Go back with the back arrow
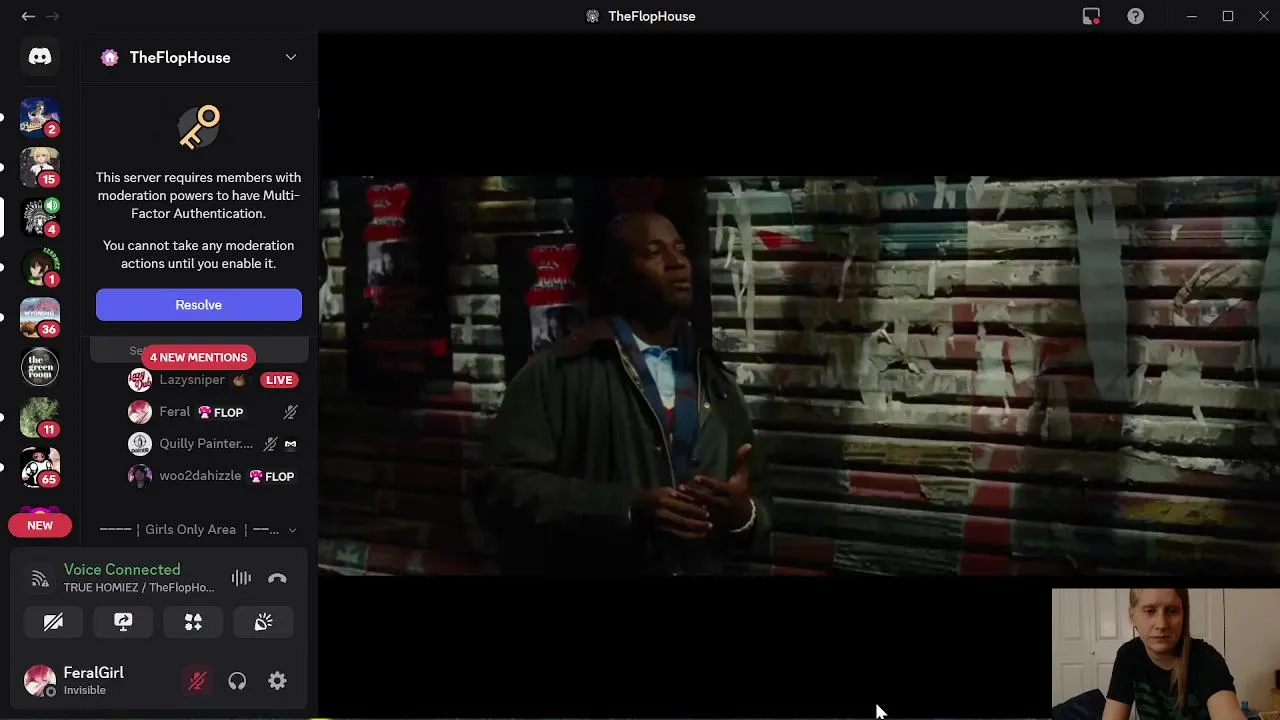This screenshot has height=720, width=1280. [28, 16]
